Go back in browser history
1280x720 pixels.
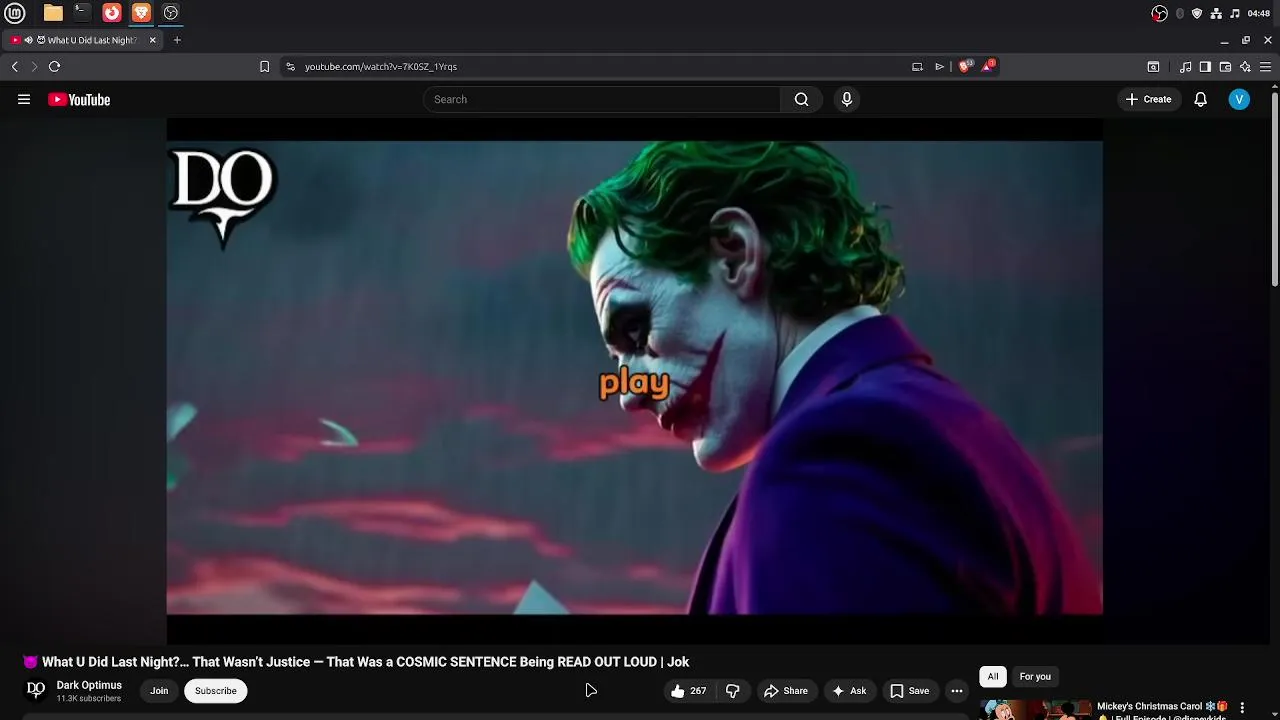[x=14, y=67]
